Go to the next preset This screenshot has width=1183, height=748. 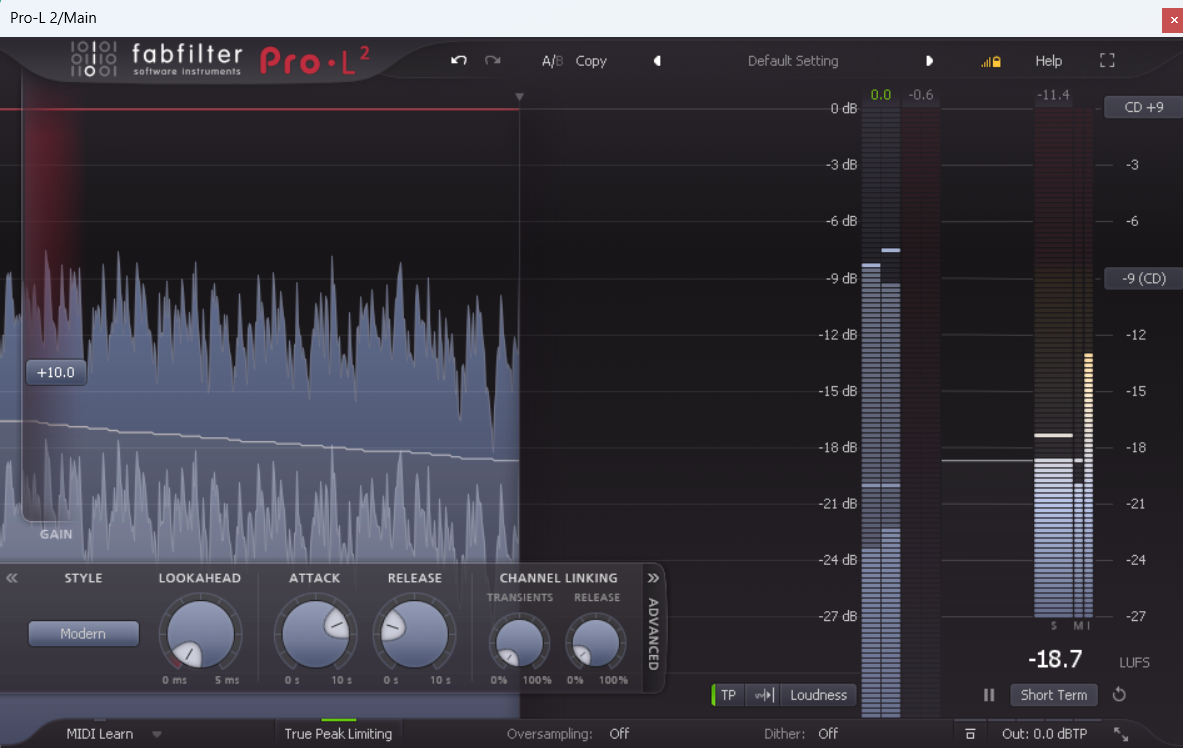(x=930, y=60)
